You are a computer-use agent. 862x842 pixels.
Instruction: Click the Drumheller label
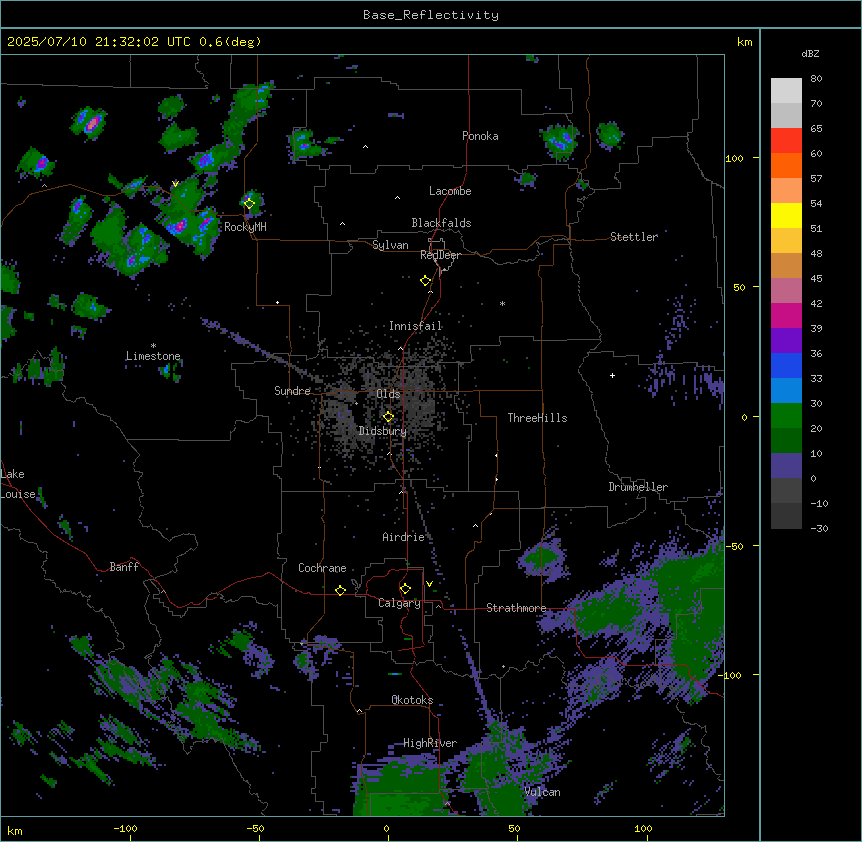coord(638,487)
